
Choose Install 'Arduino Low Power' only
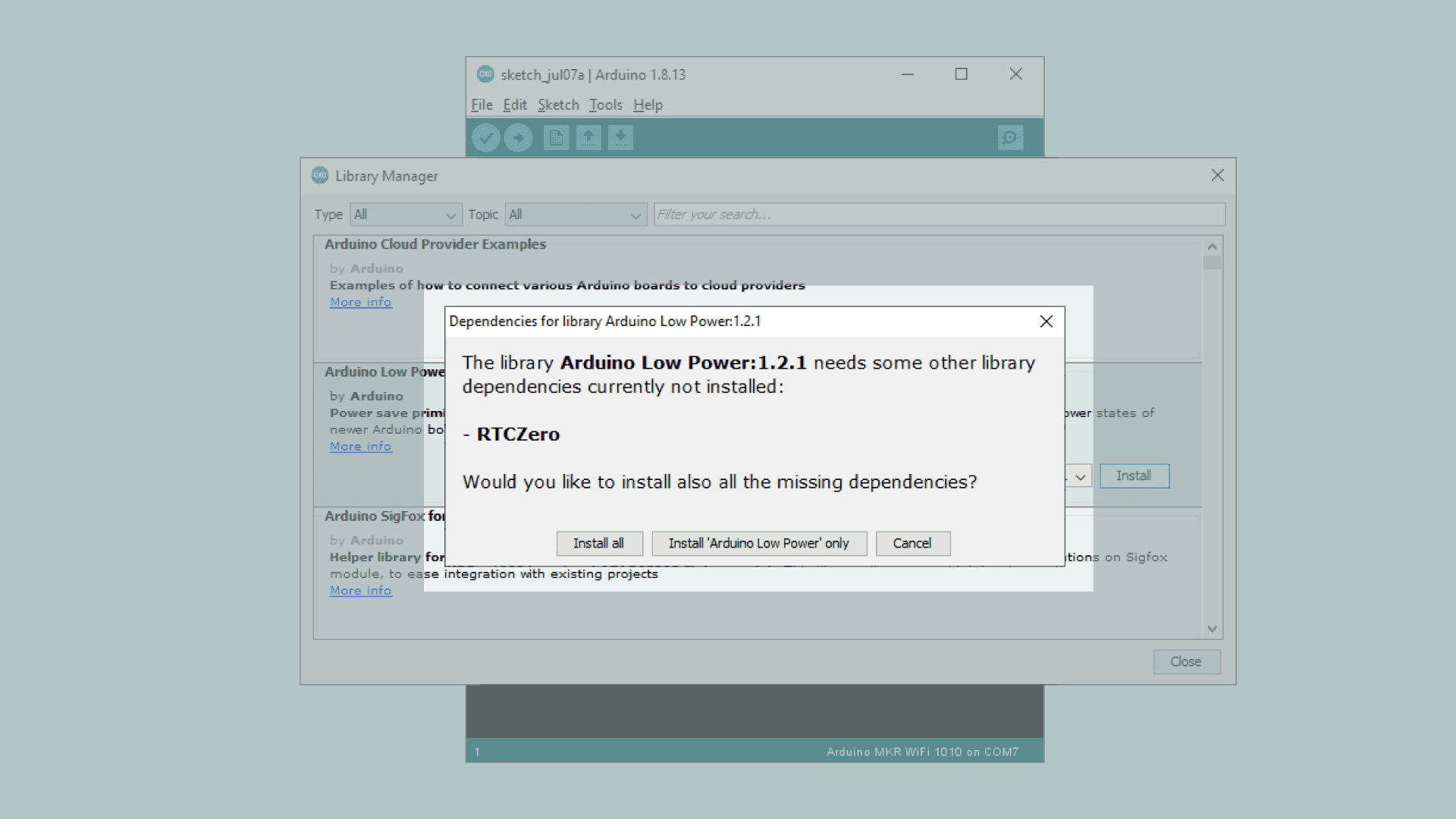pos(758,543)
